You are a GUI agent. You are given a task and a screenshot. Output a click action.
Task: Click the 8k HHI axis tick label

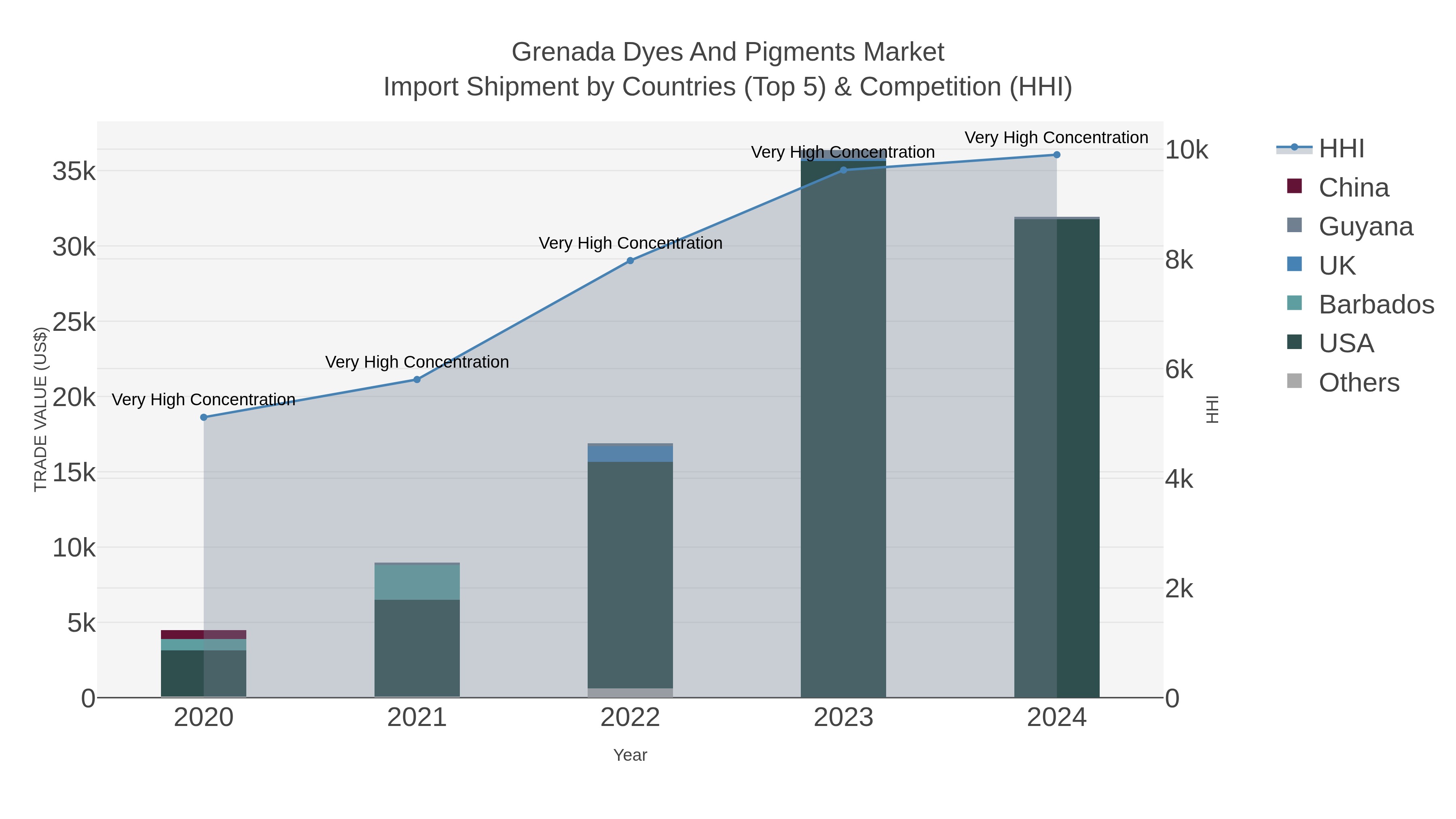(x=1179, y=260)
